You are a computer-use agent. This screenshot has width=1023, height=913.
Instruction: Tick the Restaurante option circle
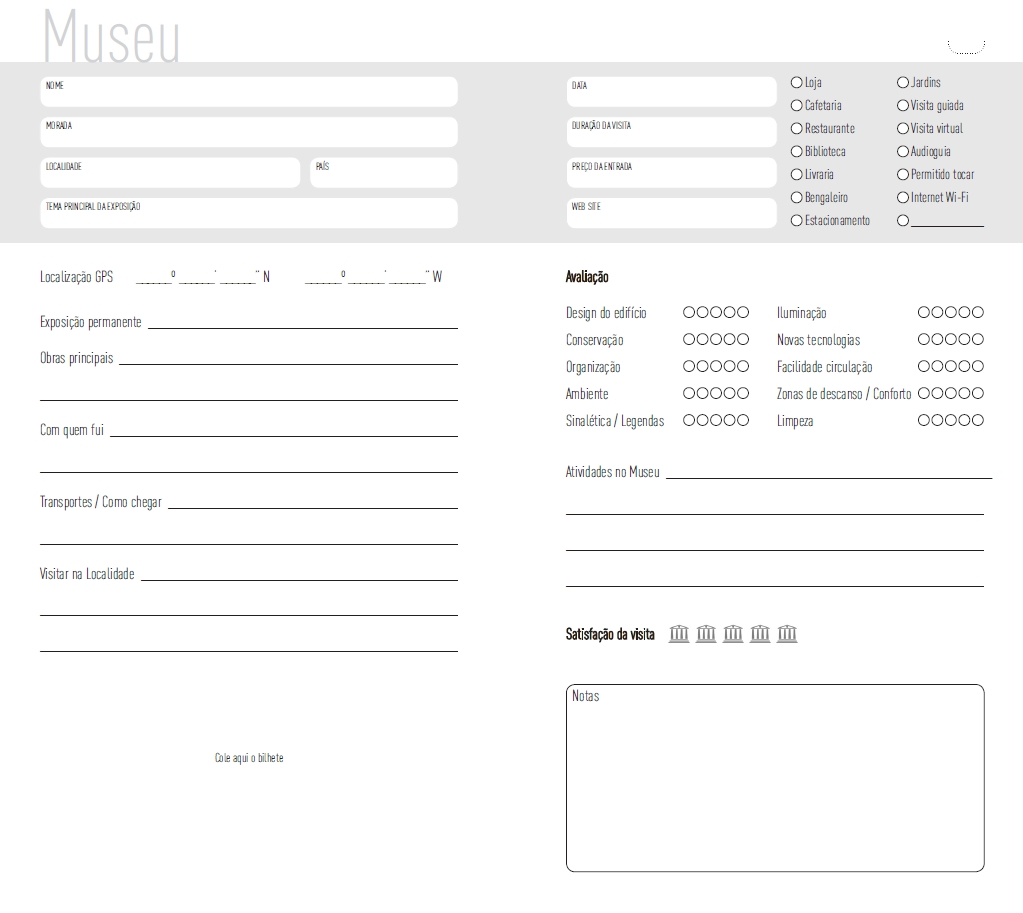796,129
